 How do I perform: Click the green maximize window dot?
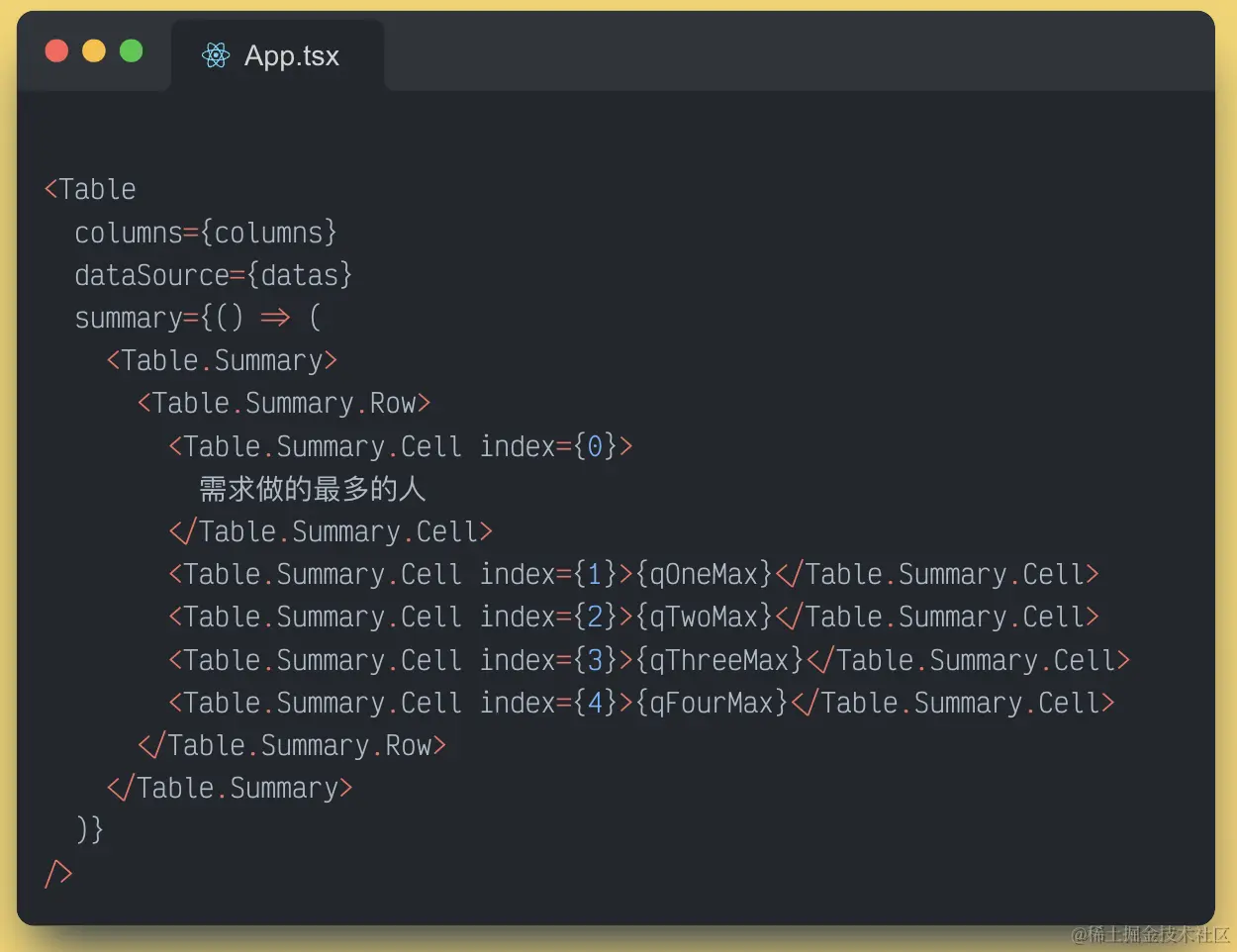(x=131, y=50)
